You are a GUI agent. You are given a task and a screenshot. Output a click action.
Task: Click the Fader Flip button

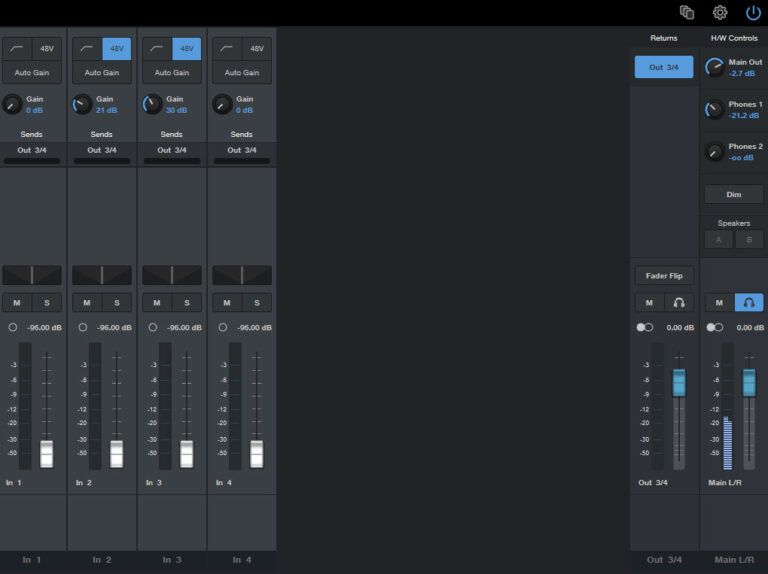tap(664, 276)
